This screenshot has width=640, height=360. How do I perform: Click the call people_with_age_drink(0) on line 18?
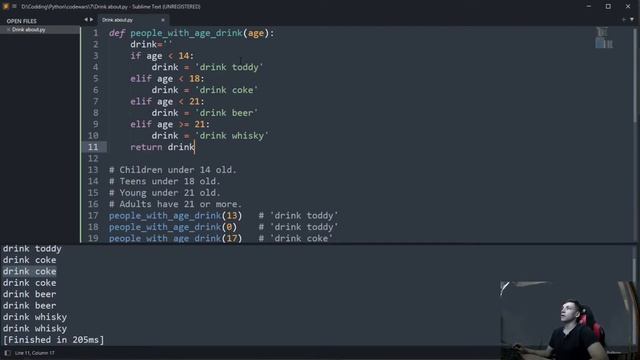173,227
